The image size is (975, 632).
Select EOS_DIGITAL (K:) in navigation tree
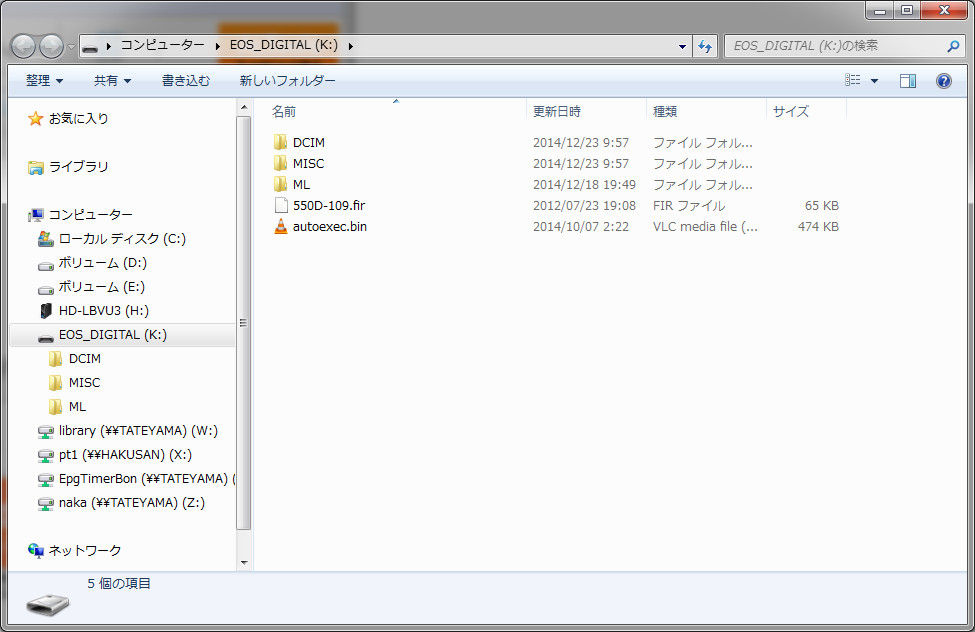[113, 335]
